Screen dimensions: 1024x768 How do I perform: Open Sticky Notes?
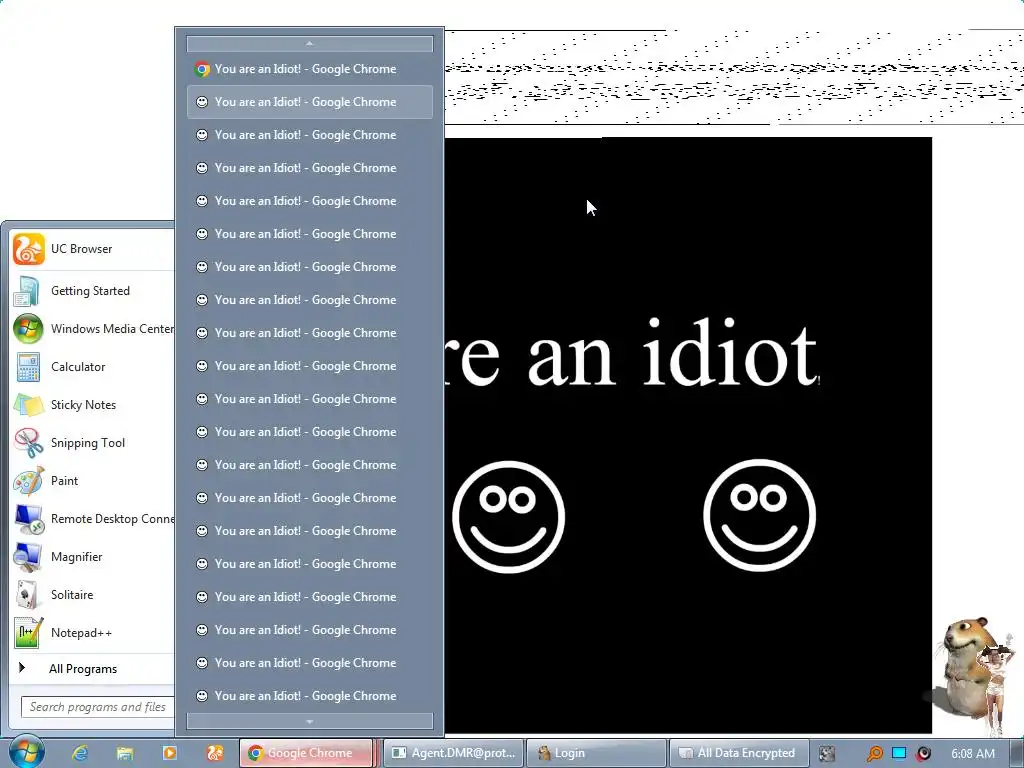[92, 404]
